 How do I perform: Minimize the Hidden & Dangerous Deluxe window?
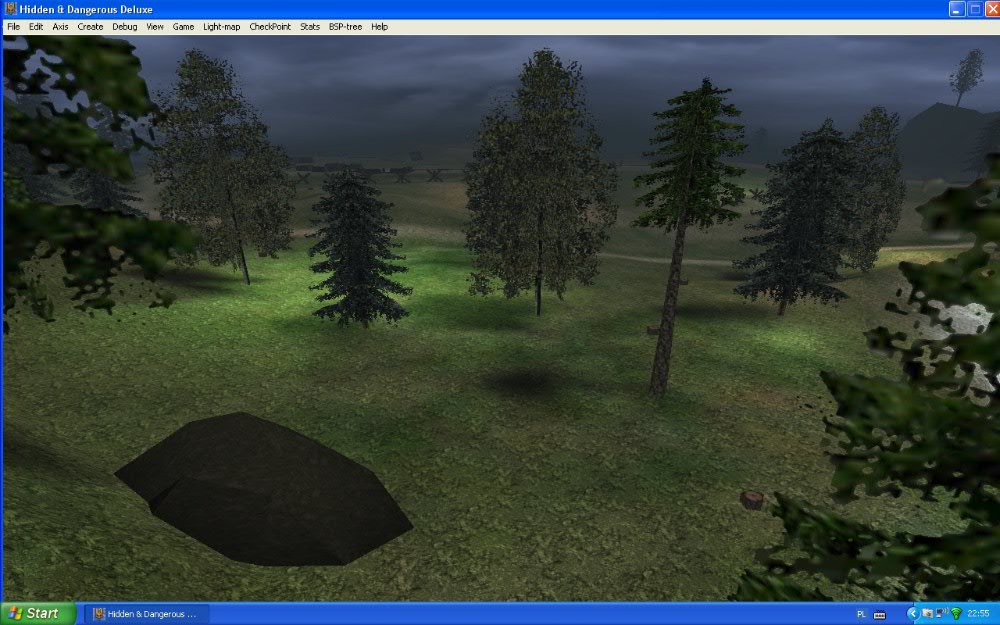(957, 9)
